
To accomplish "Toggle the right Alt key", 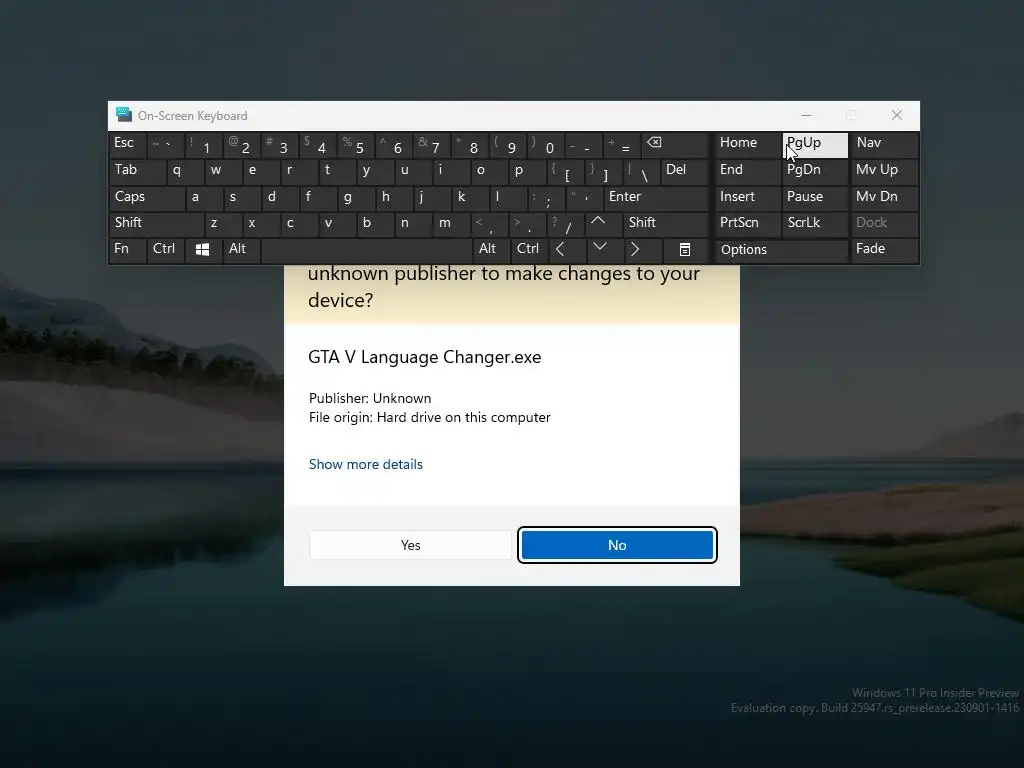I will pyautogui.click(x=491, y=249).
